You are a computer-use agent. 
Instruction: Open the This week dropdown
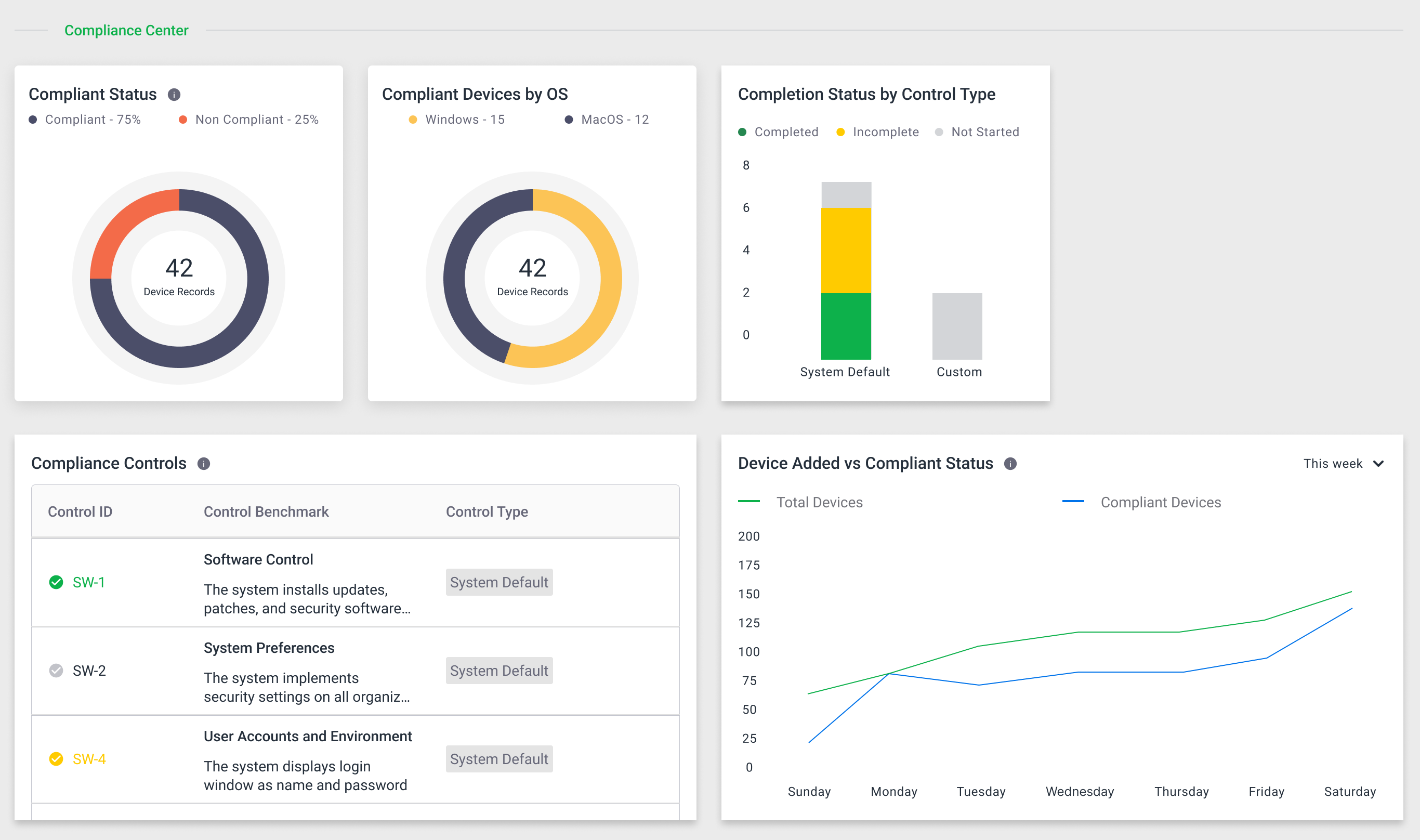[x=1332, y=464]
